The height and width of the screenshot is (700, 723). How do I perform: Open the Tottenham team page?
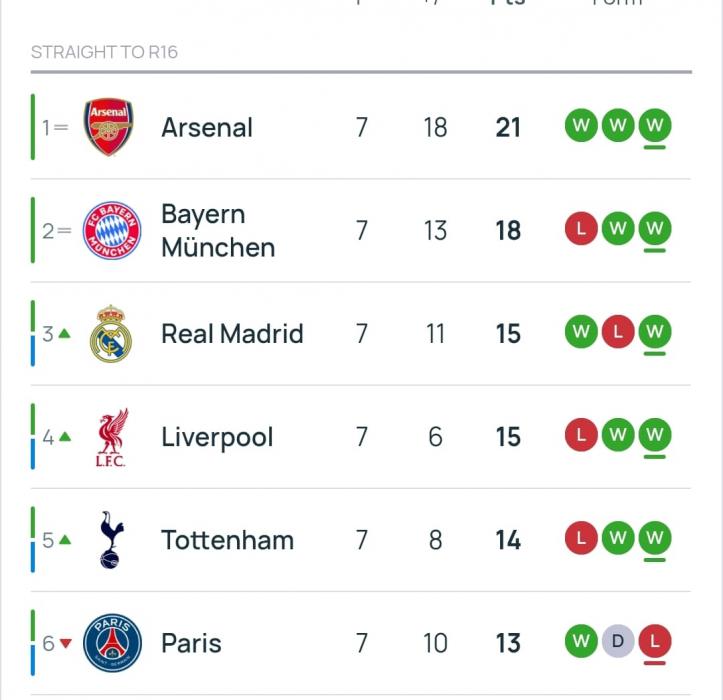pos(227,540)
